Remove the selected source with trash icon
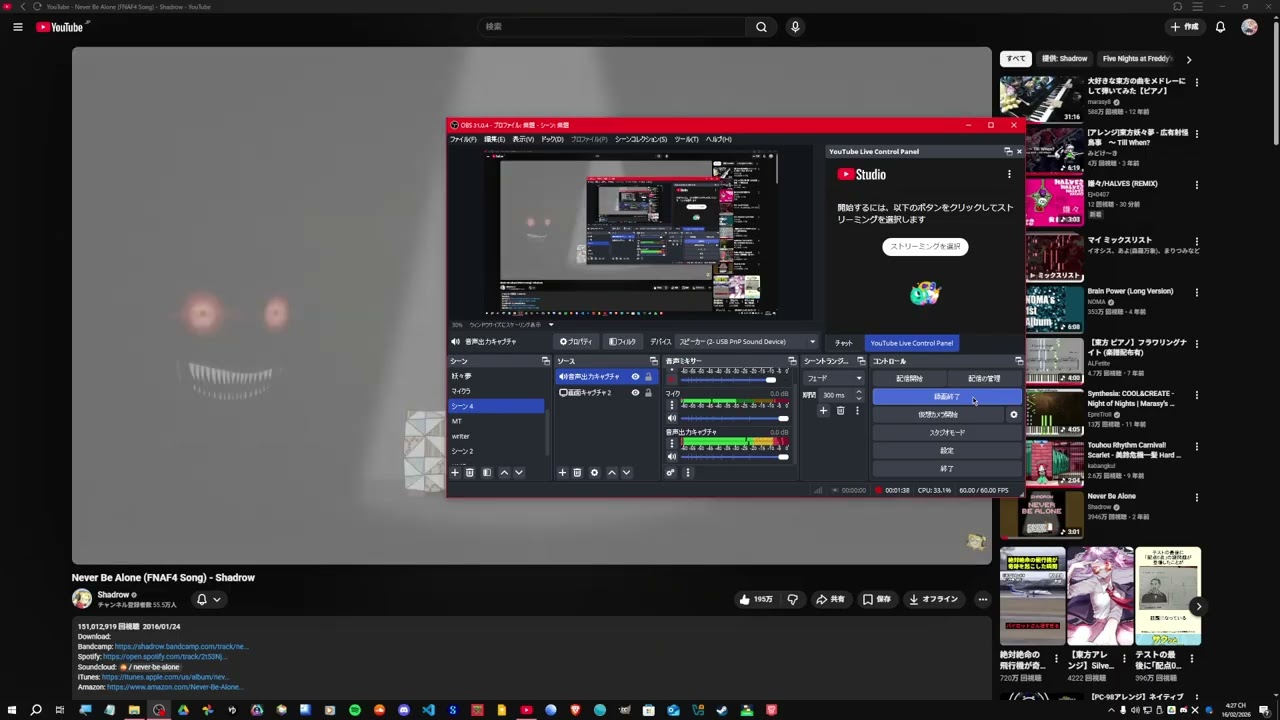Image resolution: width=1280 pixels, height=720 pixels. tap(577, 472)
